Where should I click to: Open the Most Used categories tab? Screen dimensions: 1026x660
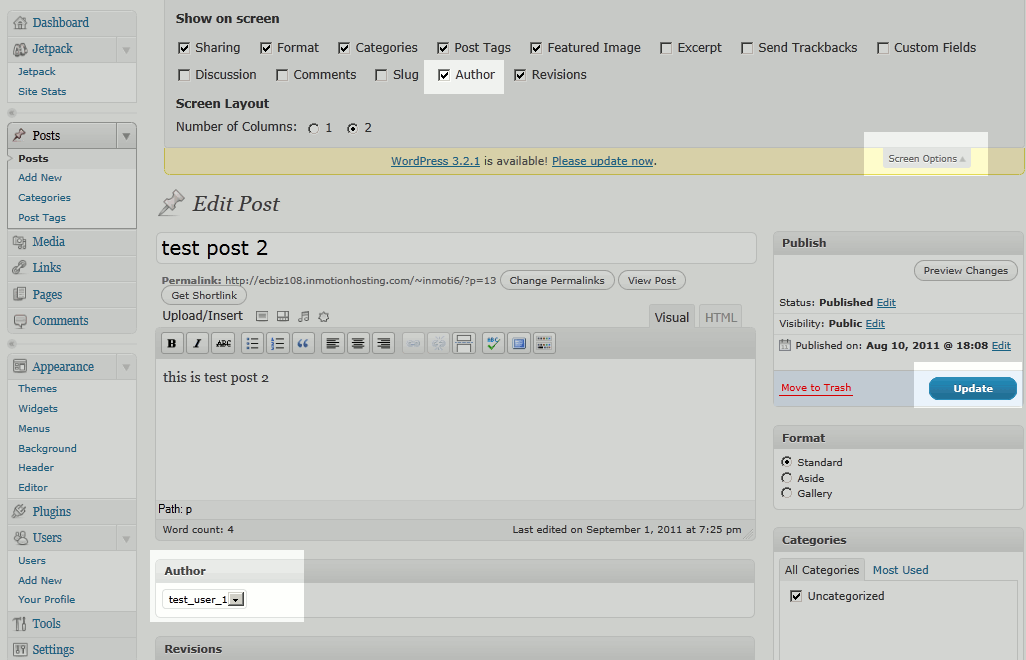(x=900, y=570)
